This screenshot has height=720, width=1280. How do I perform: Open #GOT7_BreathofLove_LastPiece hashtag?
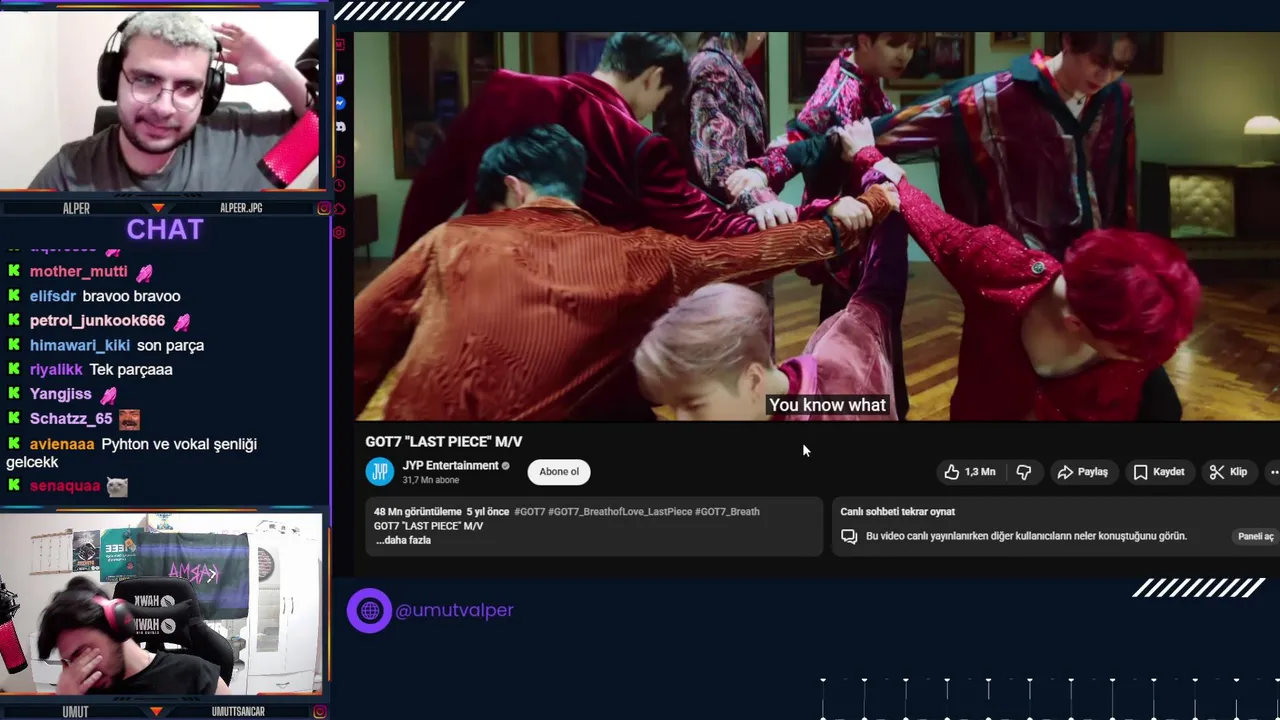[620, 512]
